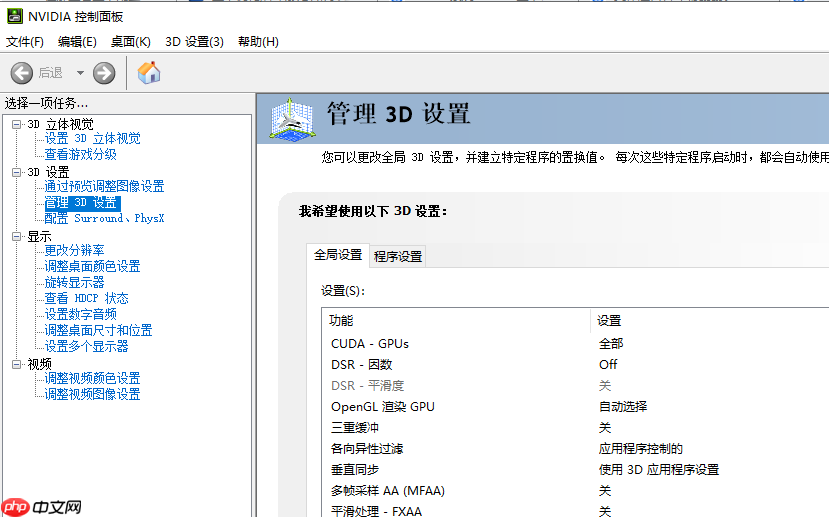
Task: Collapse the 显示 tree node
Action: pyautogui.click(x=16, y=236)
